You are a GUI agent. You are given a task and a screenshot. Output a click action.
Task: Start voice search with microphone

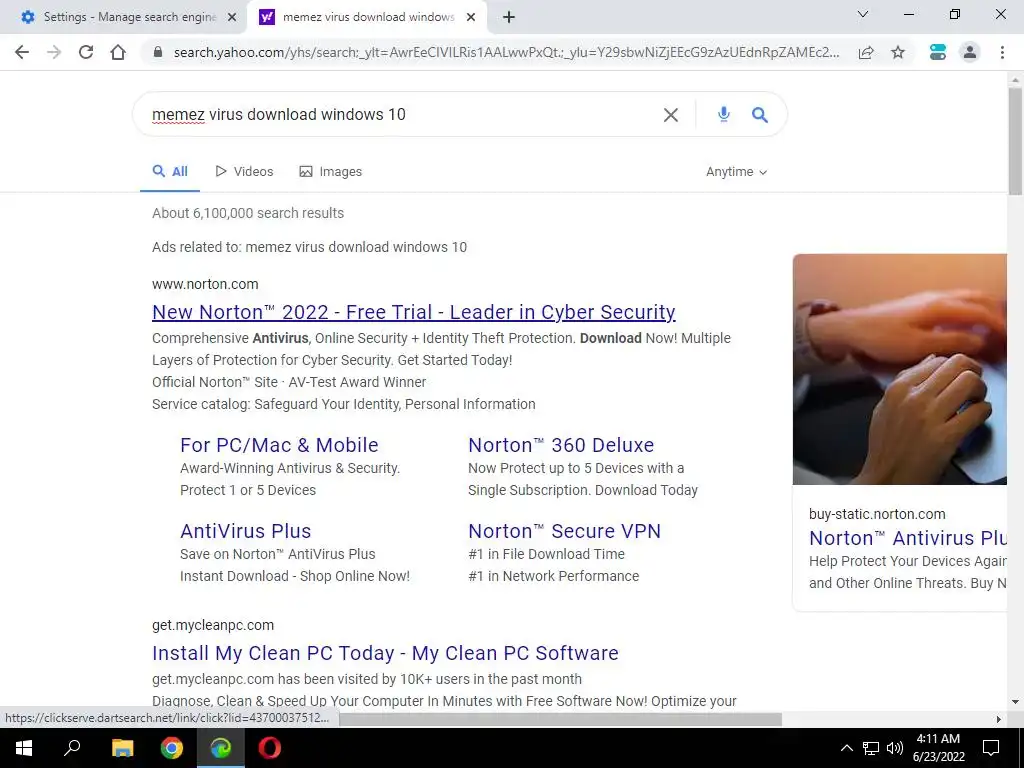[724, 114]
